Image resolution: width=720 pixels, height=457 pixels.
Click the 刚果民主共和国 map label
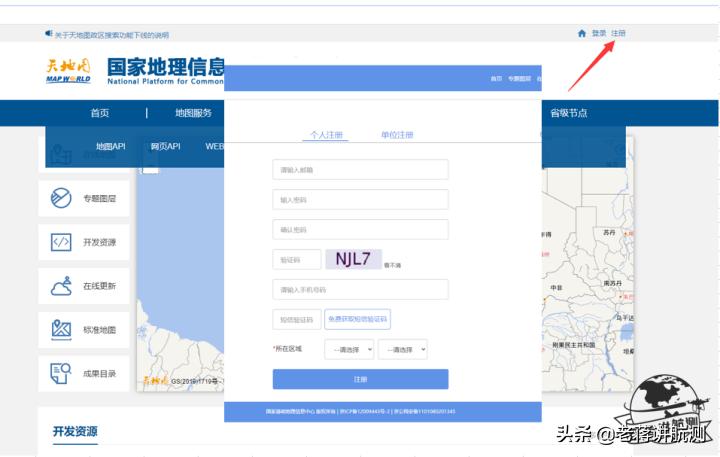click(574, 344)
